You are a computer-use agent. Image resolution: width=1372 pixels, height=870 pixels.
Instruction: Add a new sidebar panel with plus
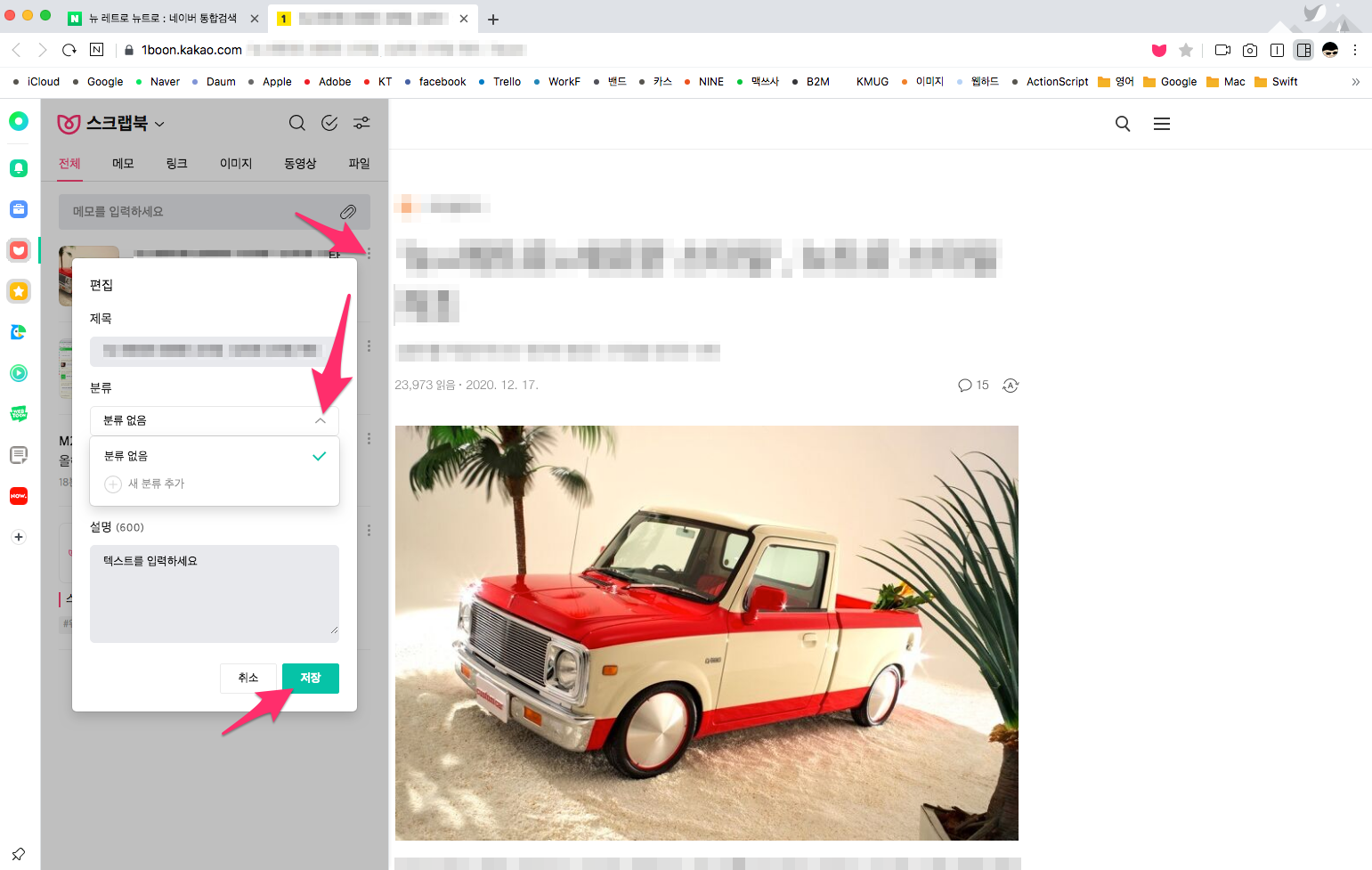pos(19,537)
